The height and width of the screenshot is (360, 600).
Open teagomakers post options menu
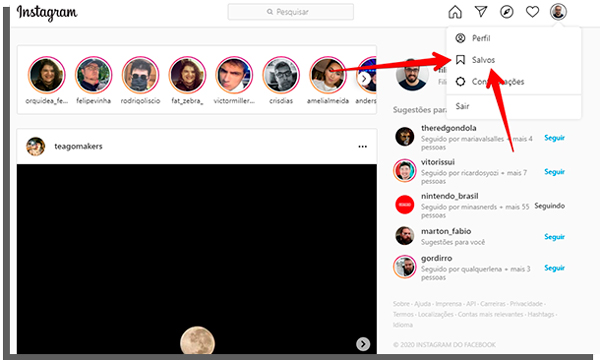(x=362, y=147)
